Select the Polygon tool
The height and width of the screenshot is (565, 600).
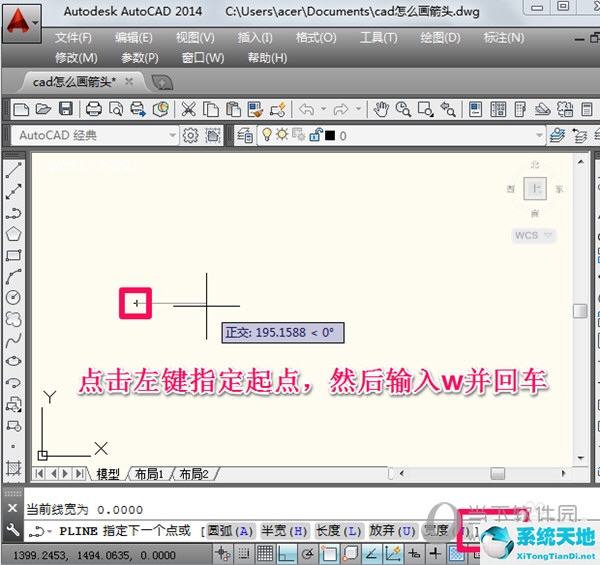tap(13, 234)
